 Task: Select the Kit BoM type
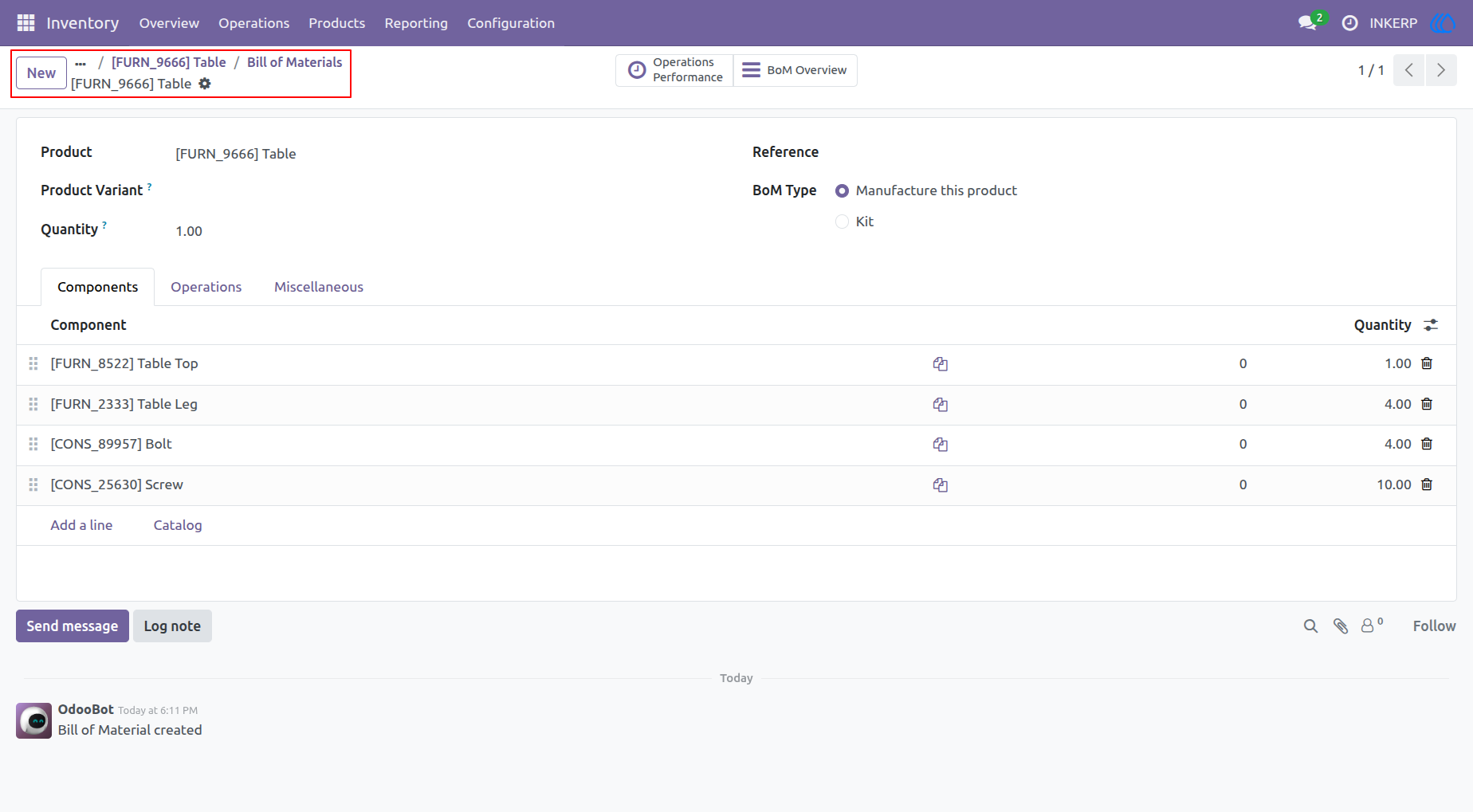tap(842, 222)
